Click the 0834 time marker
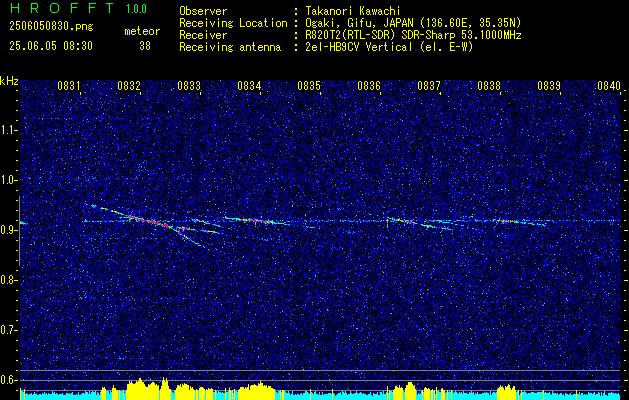The image size is (629, 400). click(x=249, y=86)
